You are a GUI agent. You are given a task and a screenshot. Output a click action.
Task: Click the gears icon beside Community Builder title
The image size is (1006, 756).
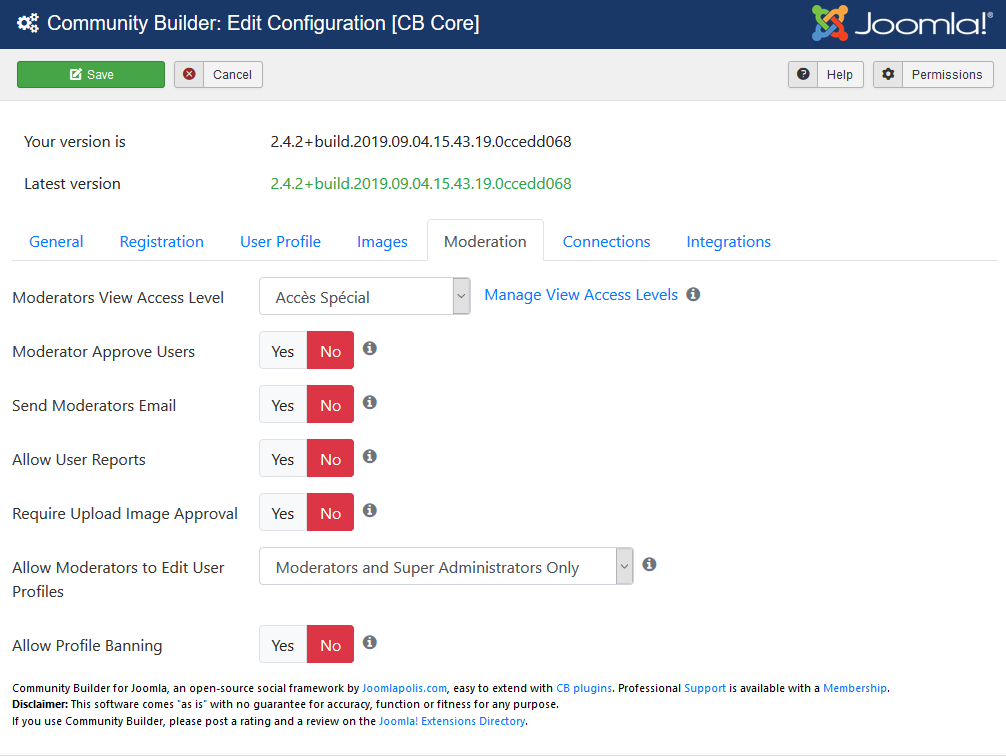point(28,23)
